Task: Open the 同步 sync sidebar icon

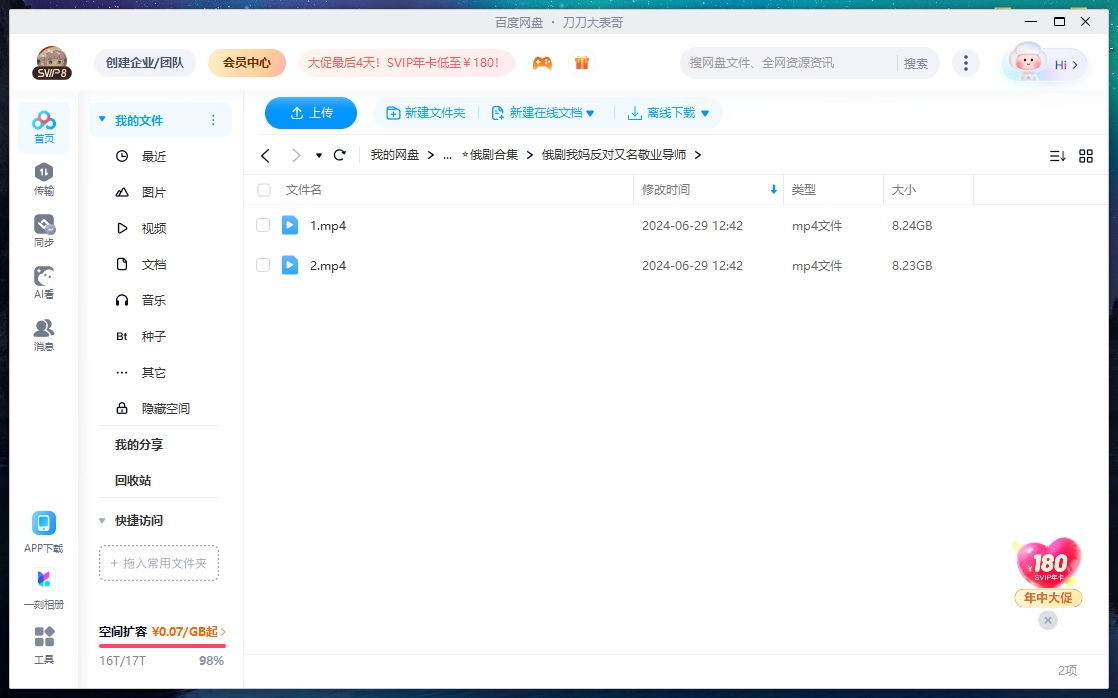Action: click(43, 231)
